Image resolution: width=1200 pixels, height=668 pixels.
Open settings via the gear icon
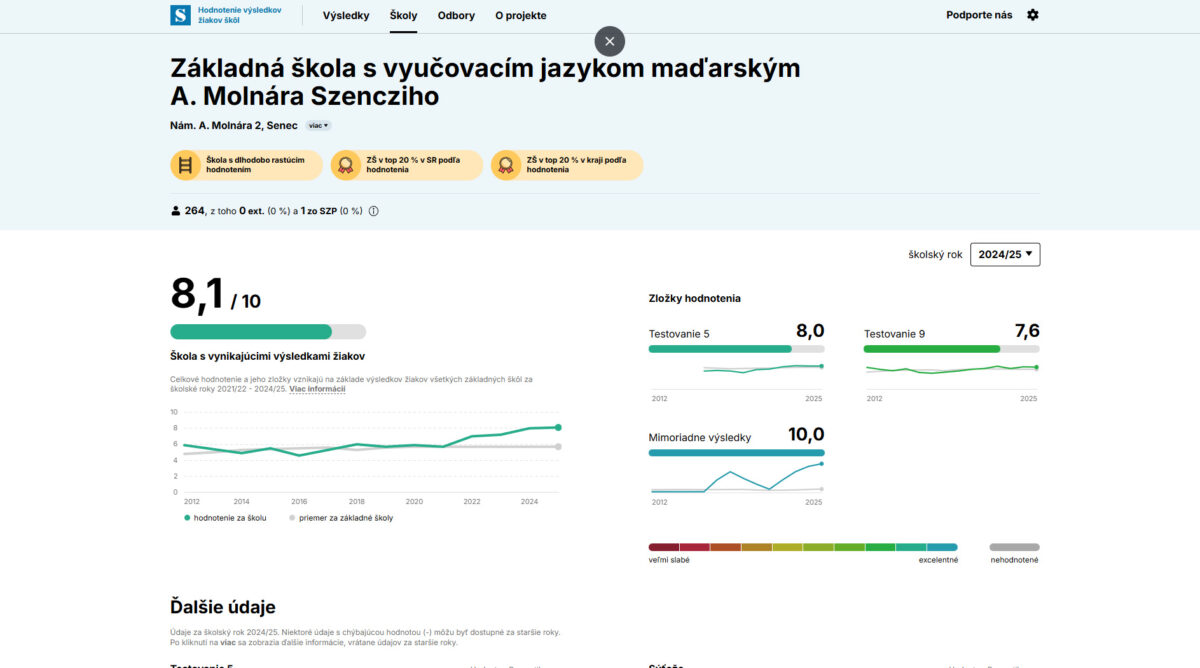1033,15
